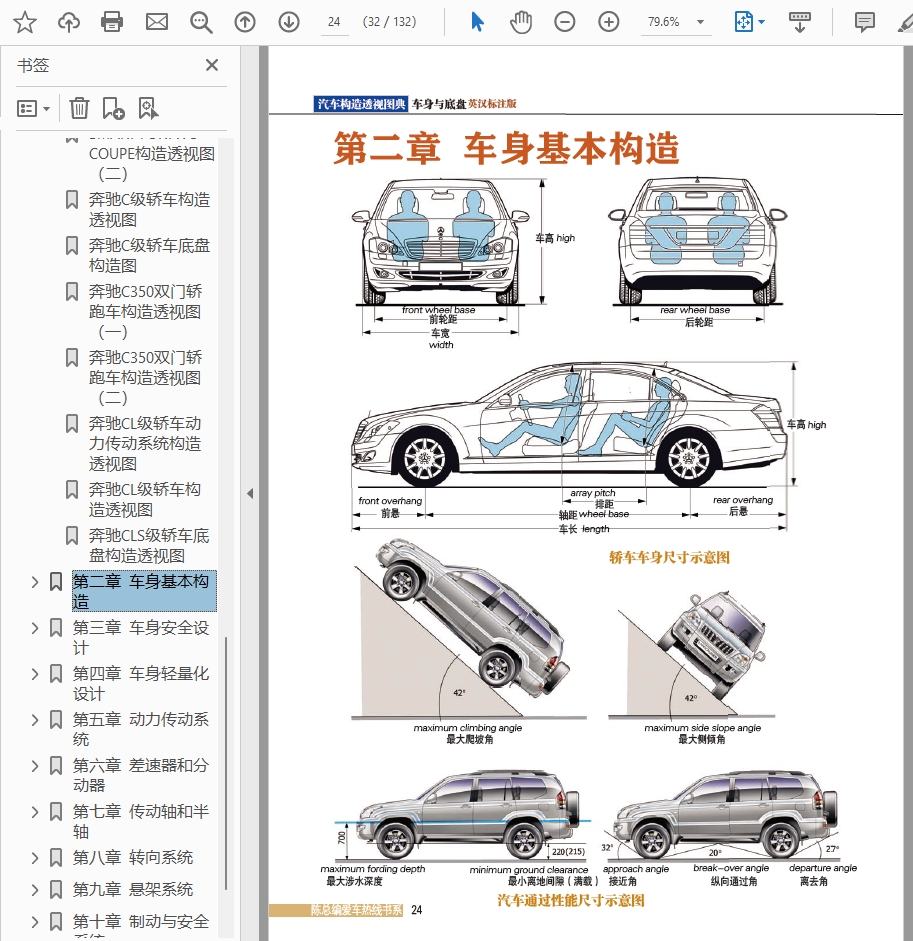Select the 奔驰C级轿车底盘构造图 bookmark

(x=149, y=255)
